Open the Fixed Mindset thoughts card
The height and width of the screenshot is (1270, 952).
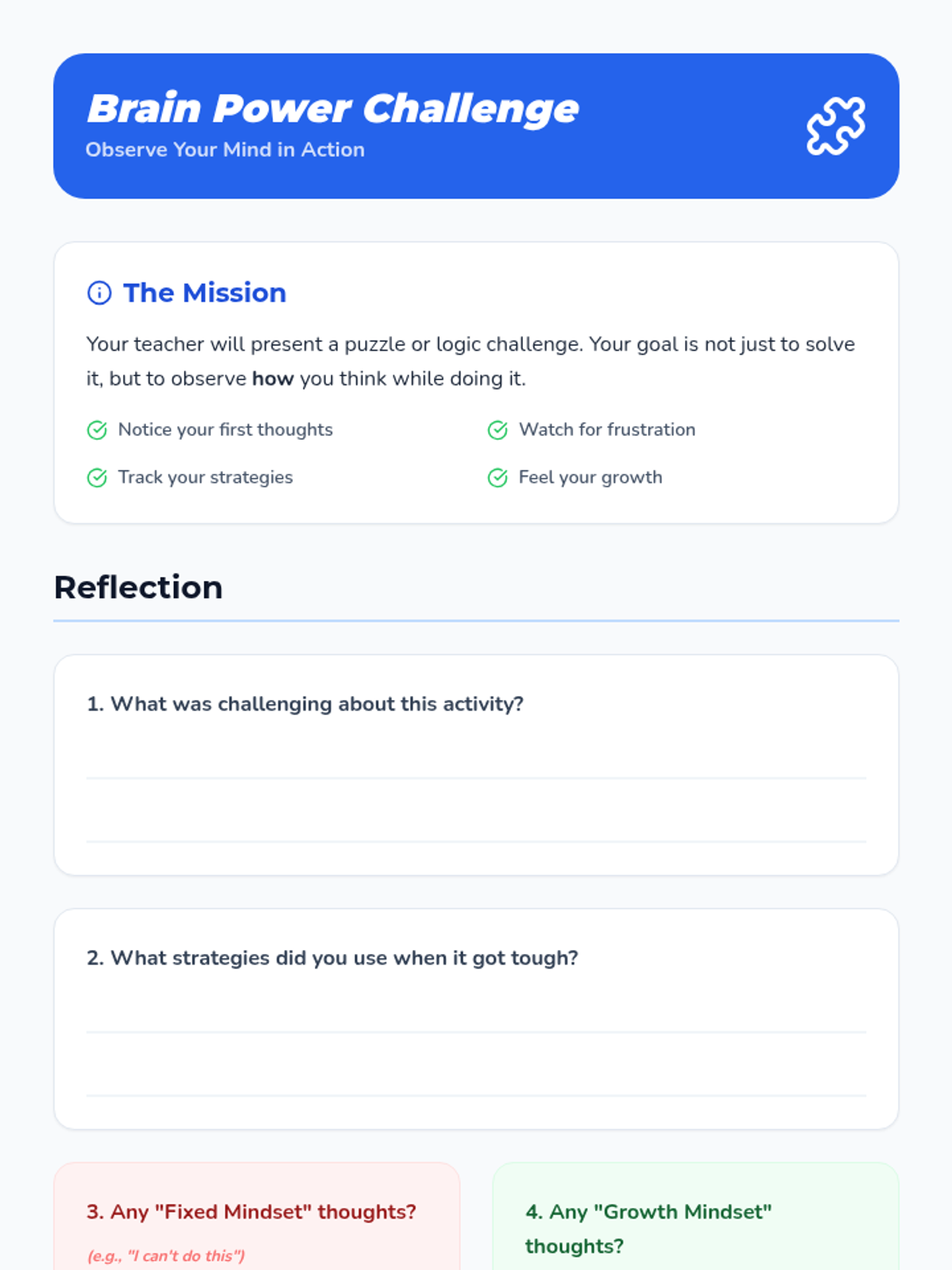coord(257,1216)
